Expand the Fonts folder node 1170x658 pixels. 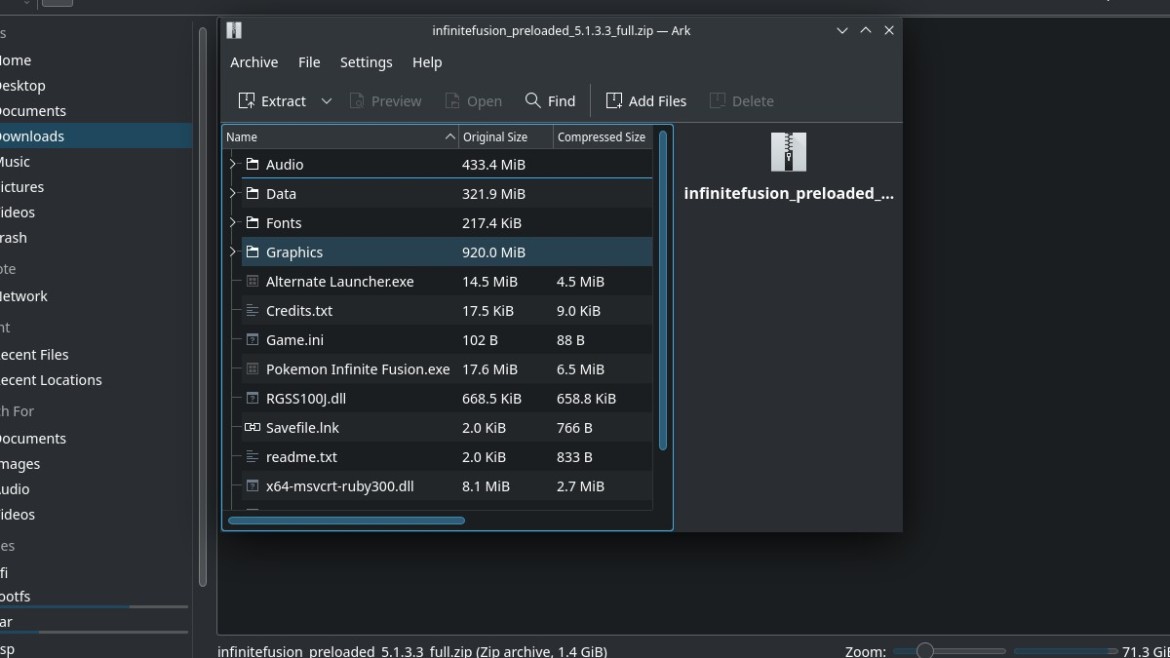click(x=233, y=223)
